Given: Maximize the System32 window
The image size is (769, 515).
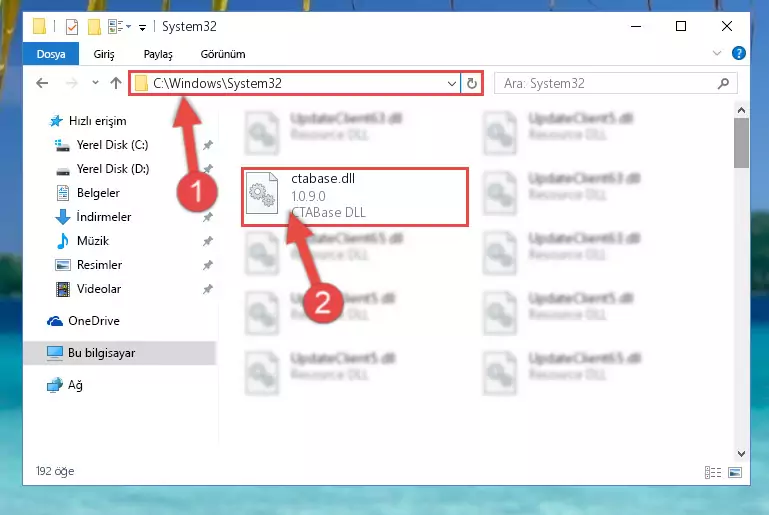Looking at the screenshot, I should pos(681,26).
